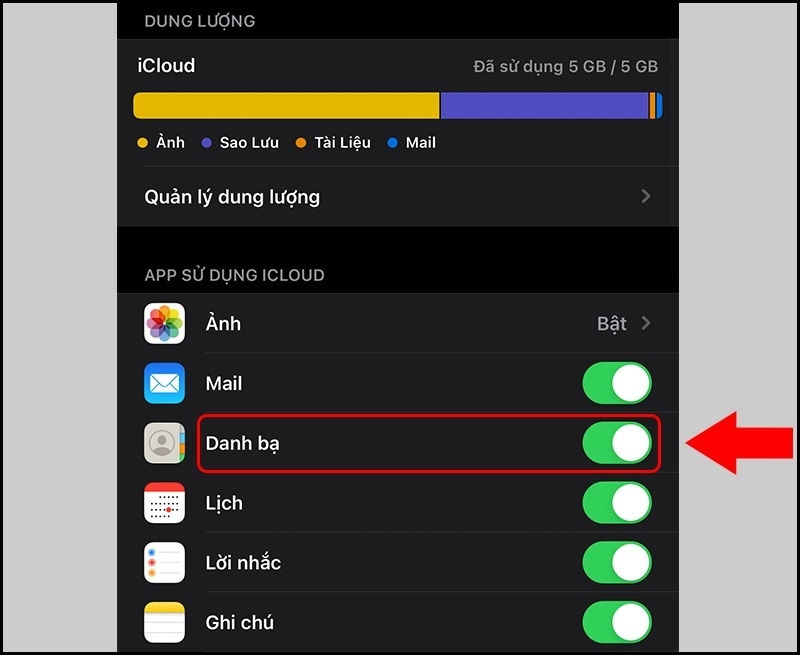The height and width of the screenshot is (655, 800).
Task: Tap the Danh bạ label
Action: click(x=242, y=443)
